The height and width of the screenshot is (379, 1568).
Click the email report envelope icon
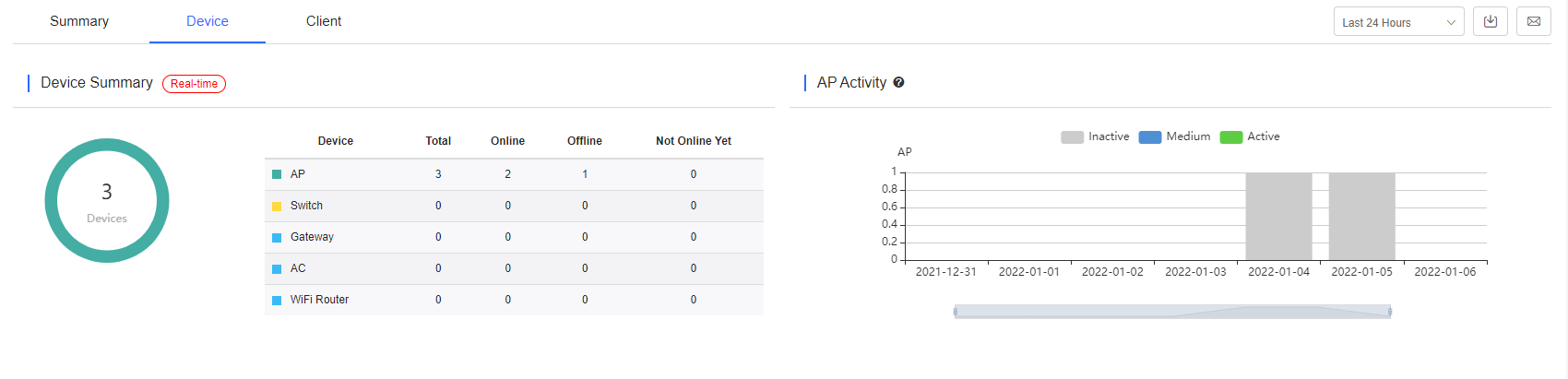pos(1534,21)
